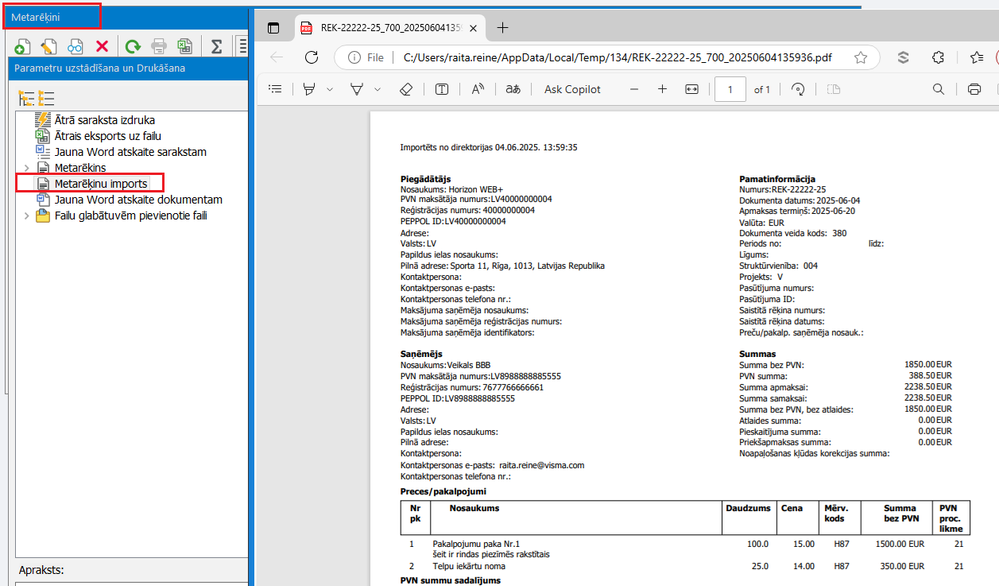This screenshot has height=586, width=999.
Task: Click the PDF page number field
Action: tap(730, 90)
